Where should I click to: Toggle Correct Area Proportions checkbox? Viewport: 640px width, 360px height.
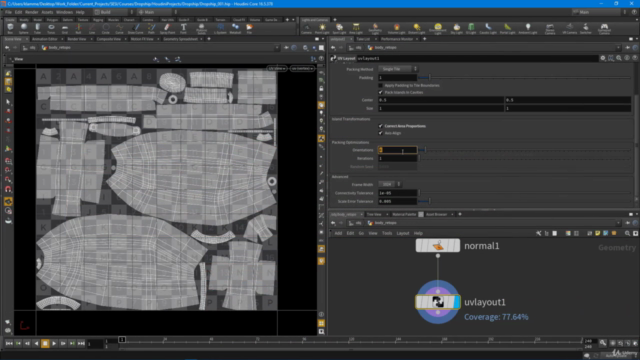(380, 126)
